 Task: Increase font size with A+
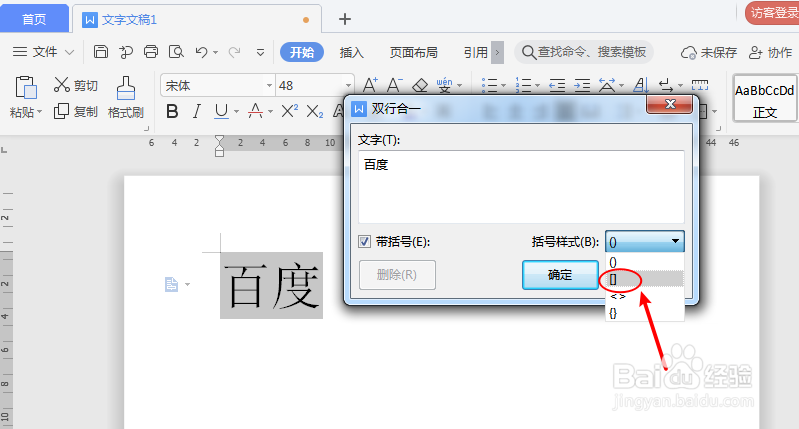tap(370, 85)
